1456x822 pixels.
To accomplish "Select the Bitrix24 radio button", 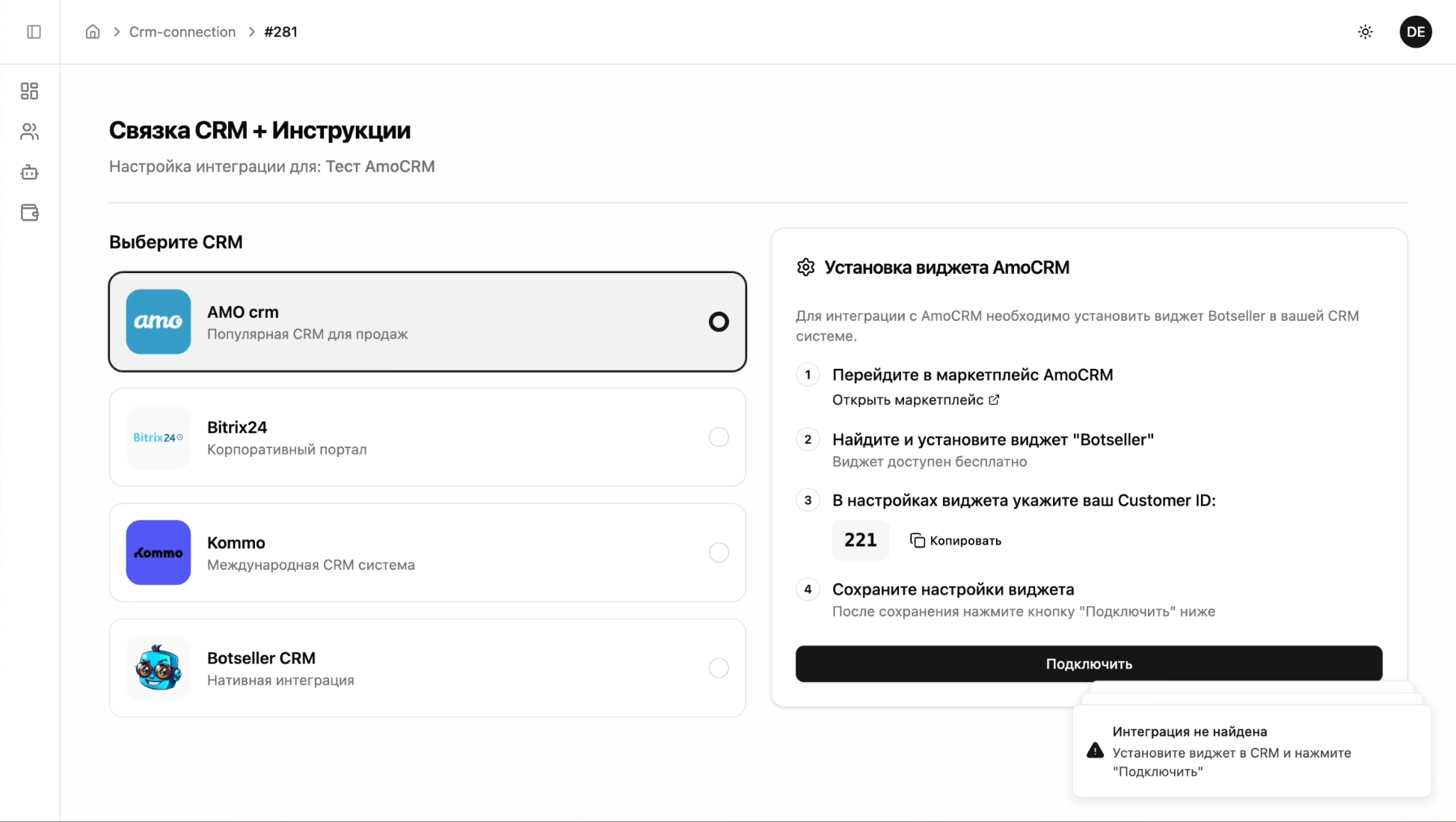I will [718, 438].
